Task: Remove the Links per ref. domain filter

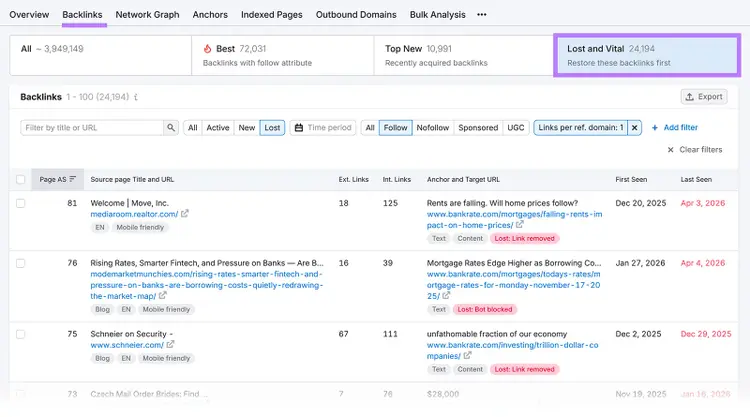Action: point(634,128)
